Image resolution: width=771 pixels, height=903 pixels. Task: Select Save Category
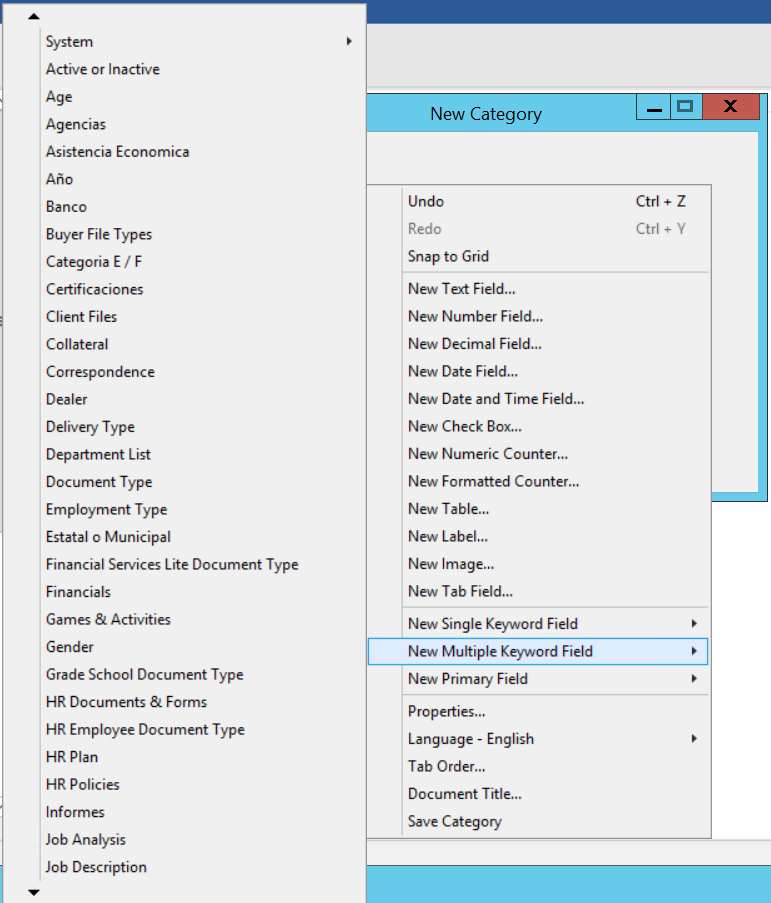(x=538, y=821)
